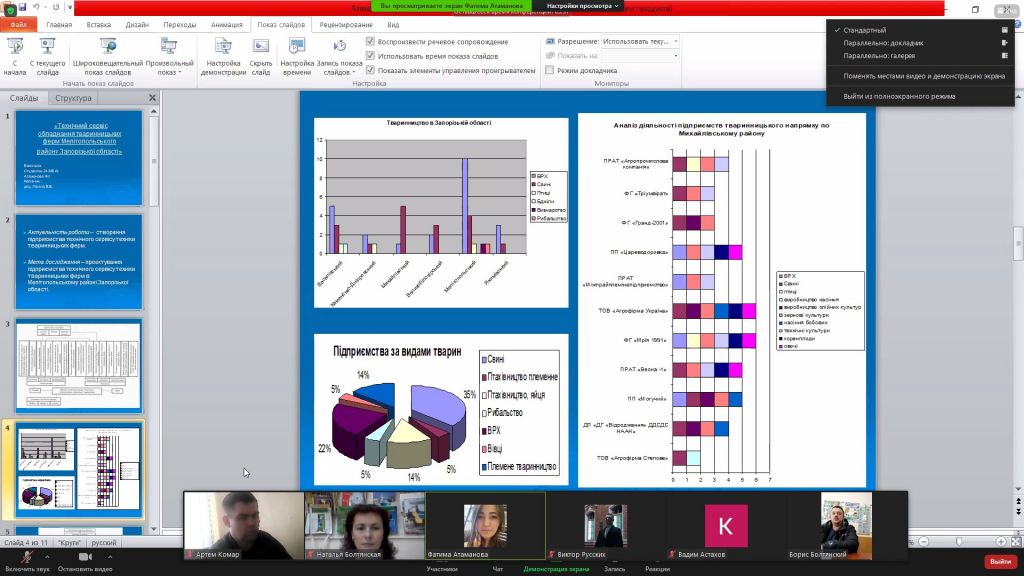
Task: Click the Запись record button
Action: [615, 569]
